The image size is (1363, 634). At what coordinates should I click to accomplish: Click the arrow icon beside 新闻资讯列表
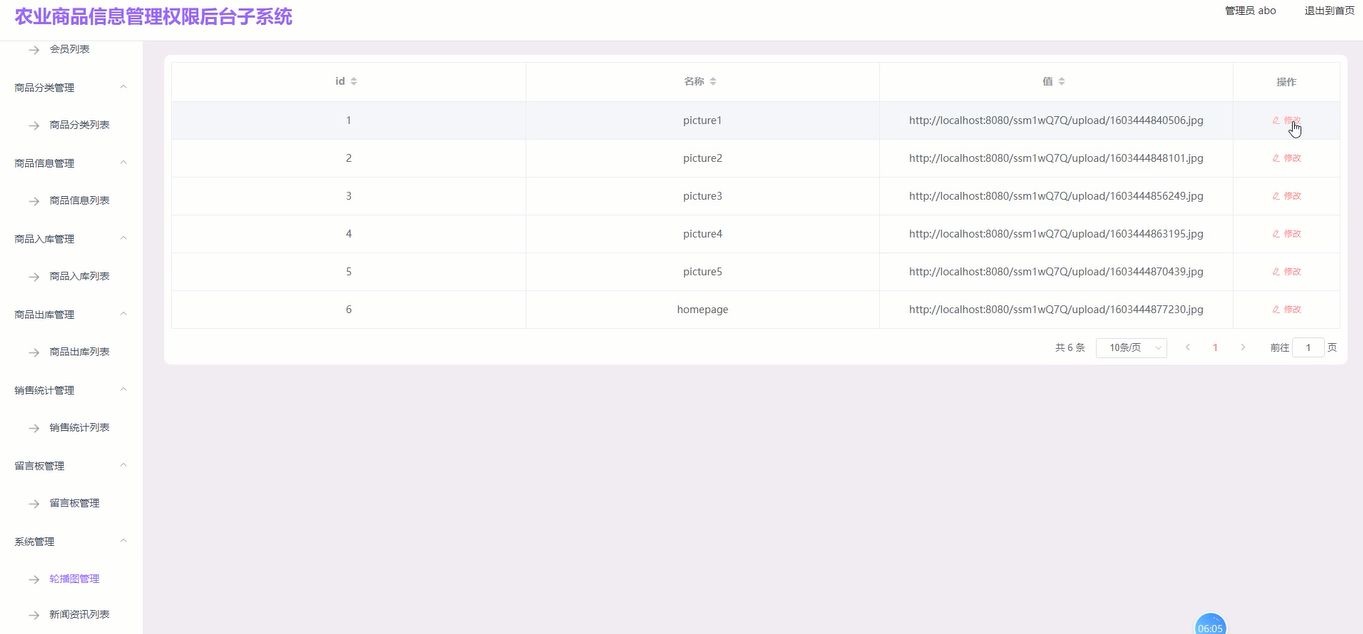click(34, 615)
